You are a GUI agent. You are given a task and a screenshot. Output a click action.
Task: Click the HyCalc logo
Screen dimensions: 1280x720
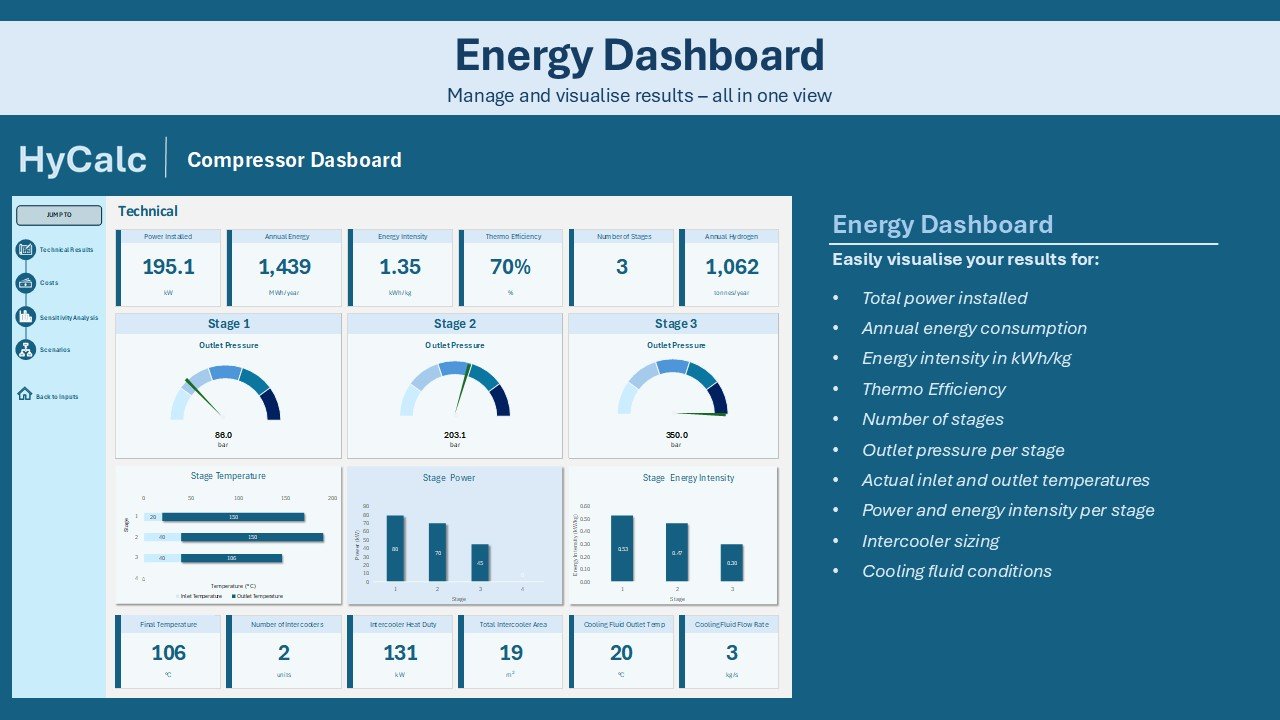82,158
